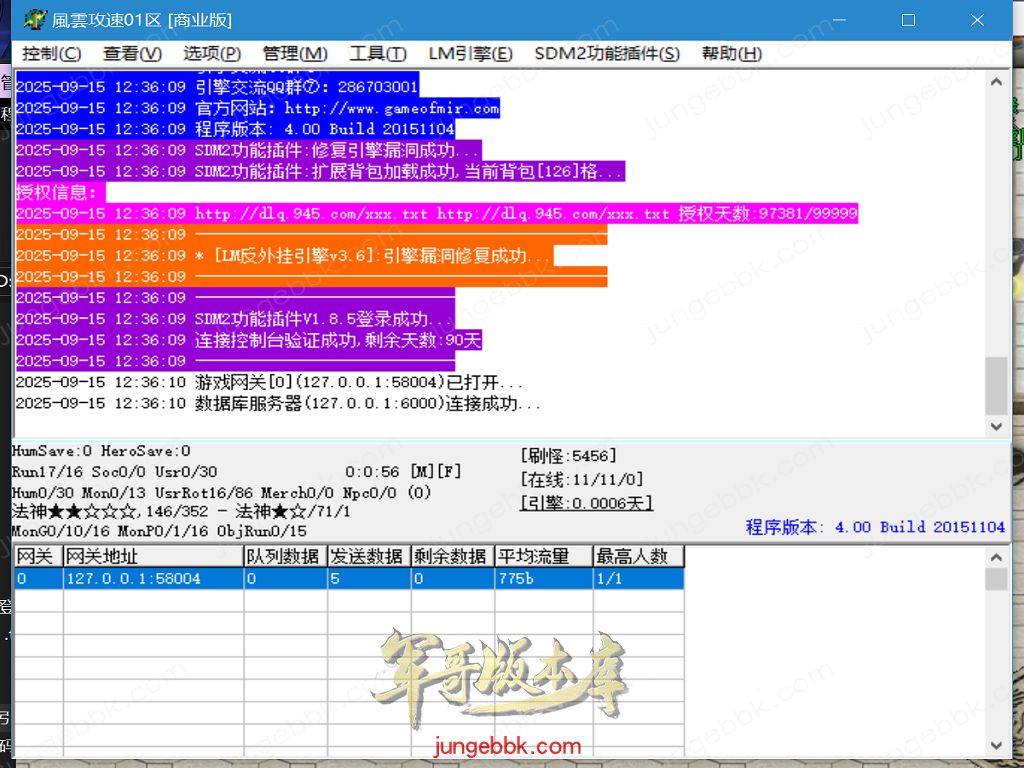Open the 查看(V) menu
1024x768 pixels.
click(132, 54)
